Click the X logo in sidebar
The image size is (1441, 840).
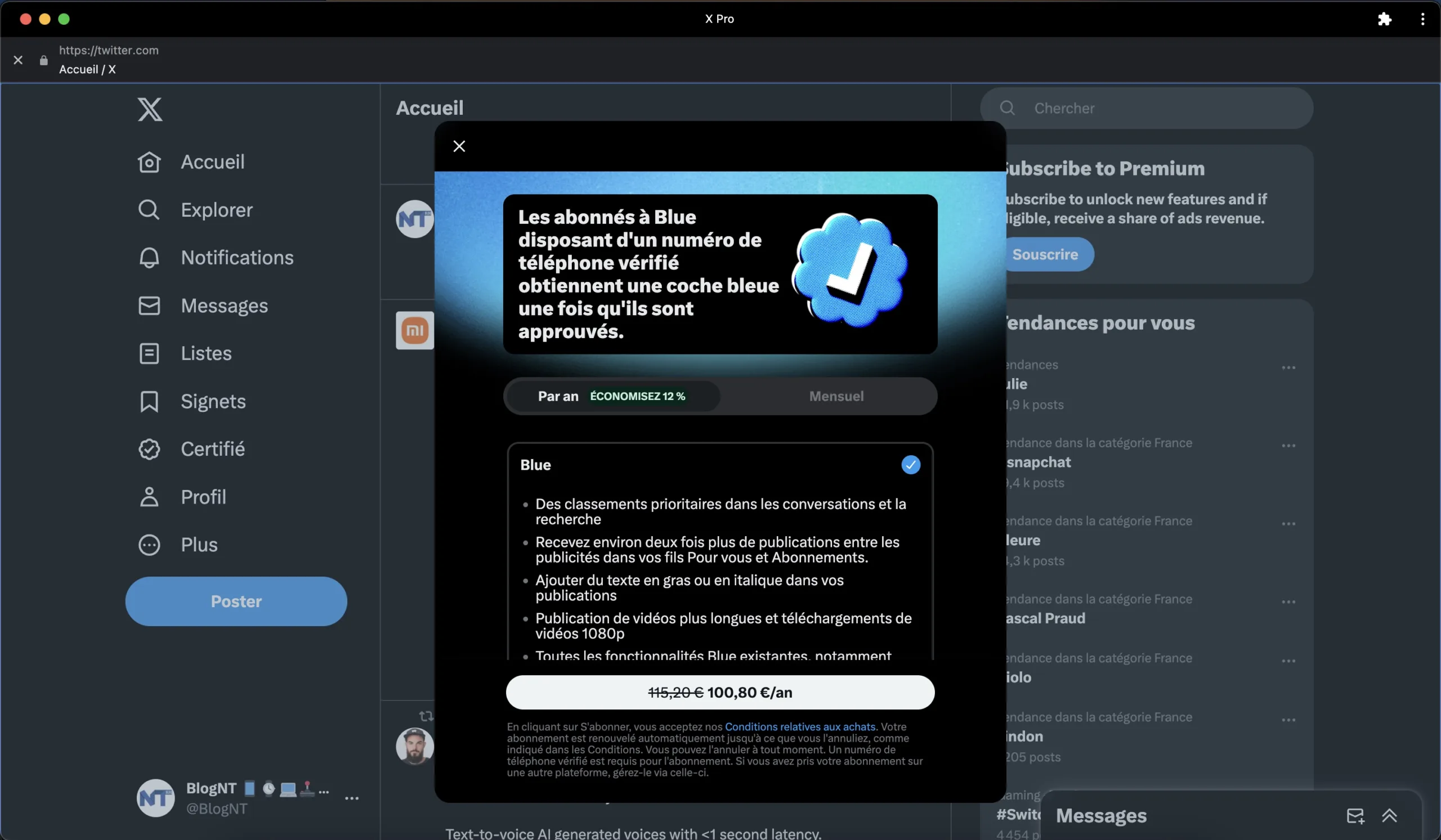[x=150, y=109]
